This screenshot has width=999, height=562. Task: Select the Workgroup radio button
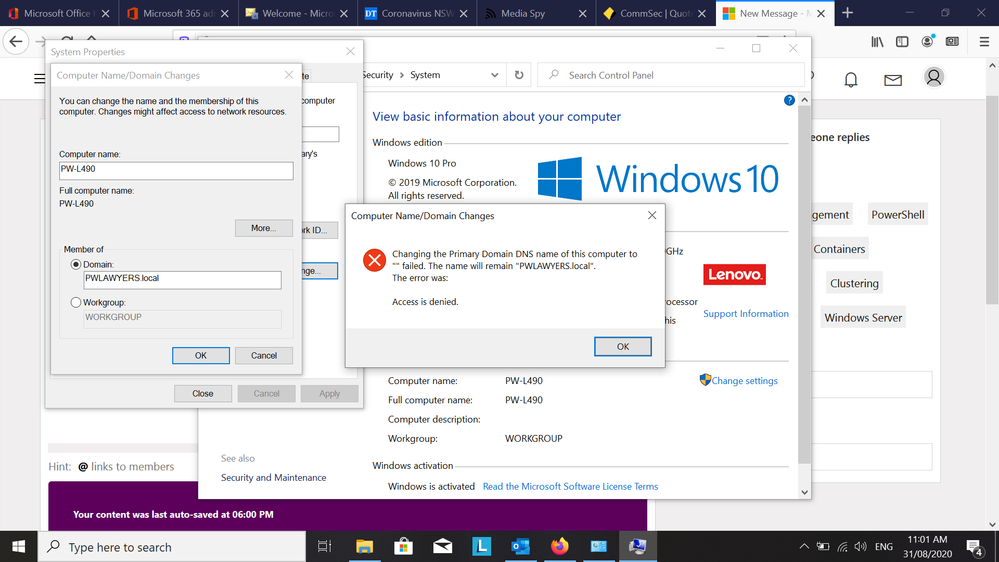[x=76, y=303]
